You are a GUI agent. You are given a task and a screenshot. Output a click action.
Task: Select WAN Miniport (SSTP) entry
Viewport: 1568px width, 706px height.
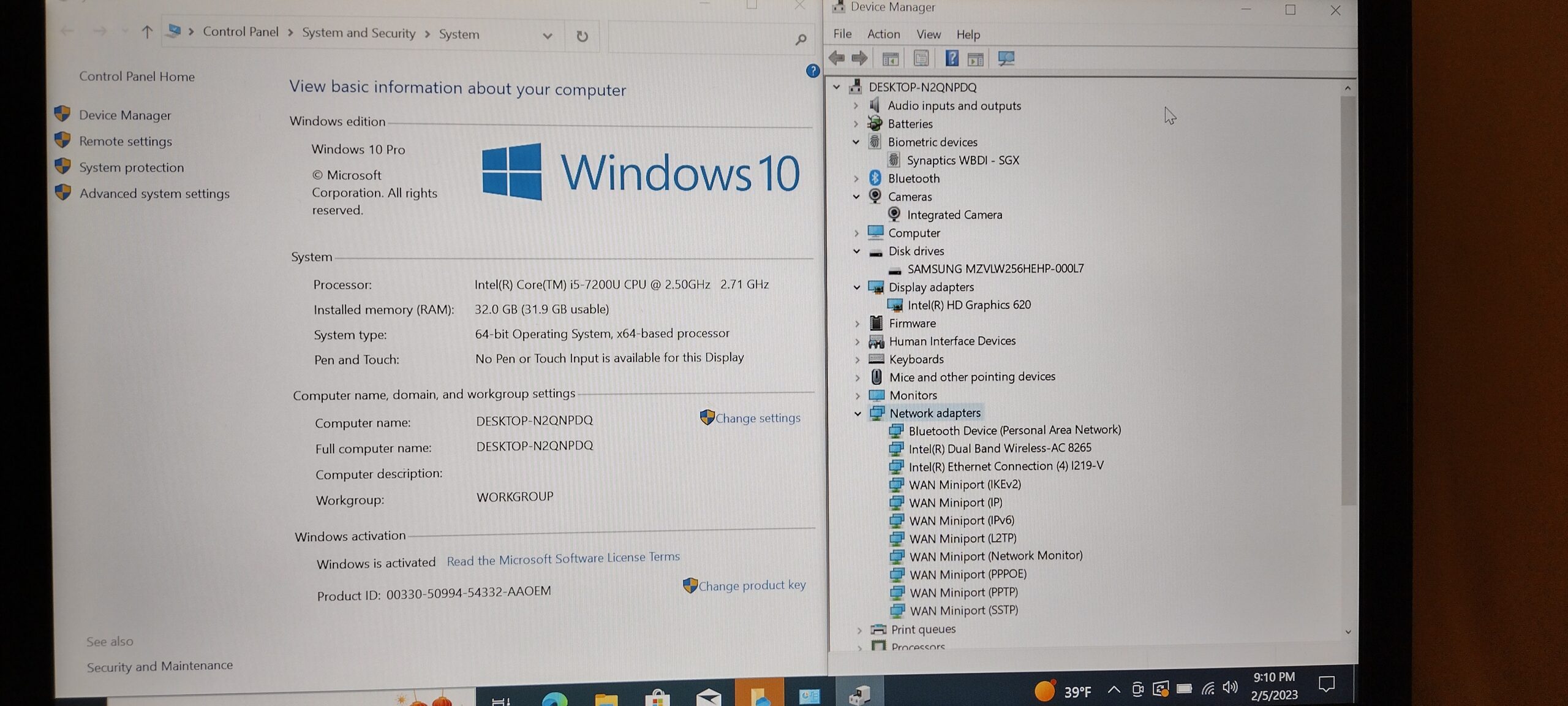pyautogui.click(x=964, y=611)
